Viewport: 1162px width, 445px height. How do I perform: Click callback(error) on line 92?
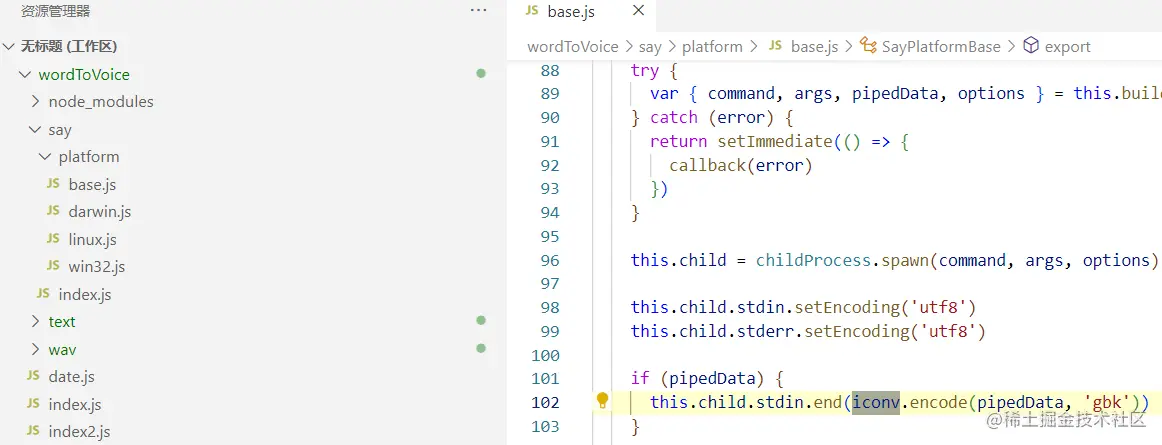pos(741,165)
